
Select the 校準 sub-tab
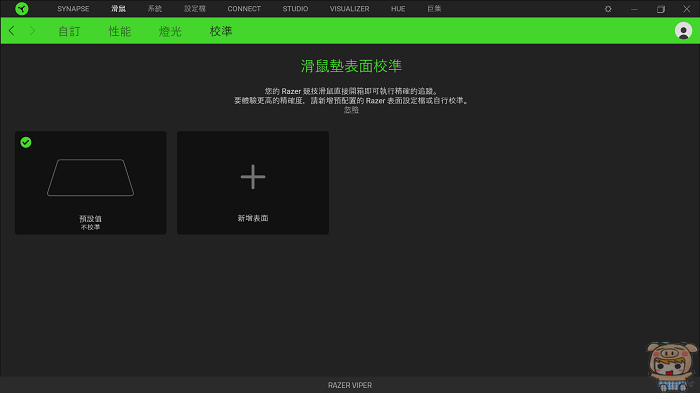tap(221, 31)
